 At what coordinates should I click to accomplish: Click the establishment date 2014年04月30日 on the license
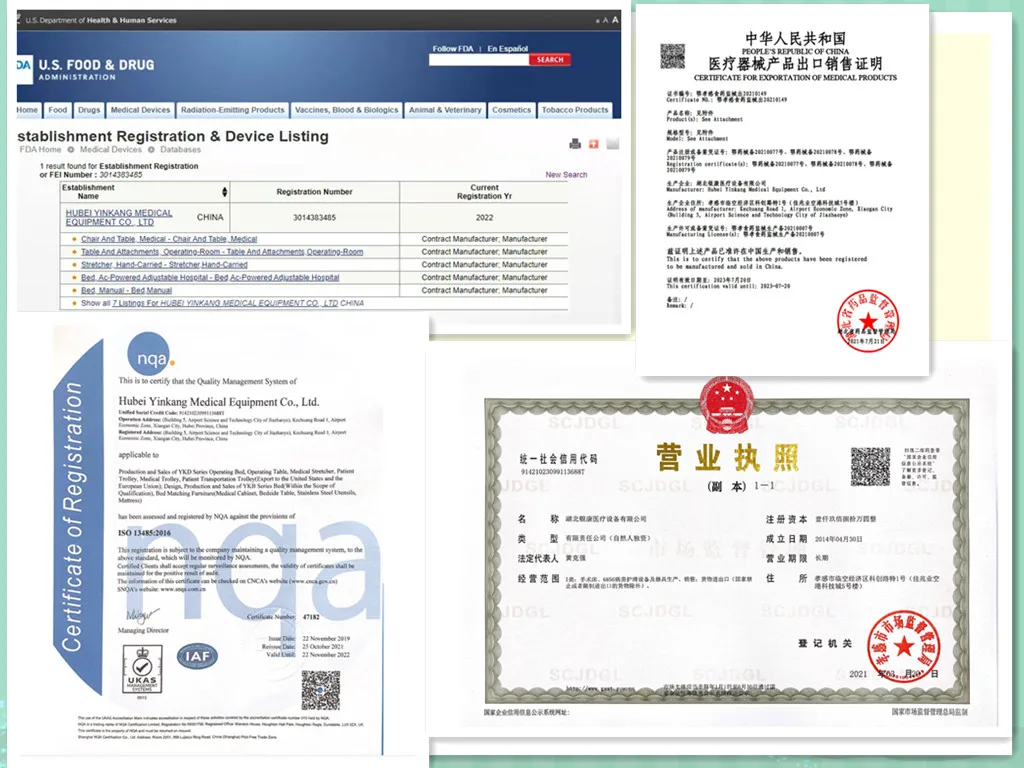(838, 539)
